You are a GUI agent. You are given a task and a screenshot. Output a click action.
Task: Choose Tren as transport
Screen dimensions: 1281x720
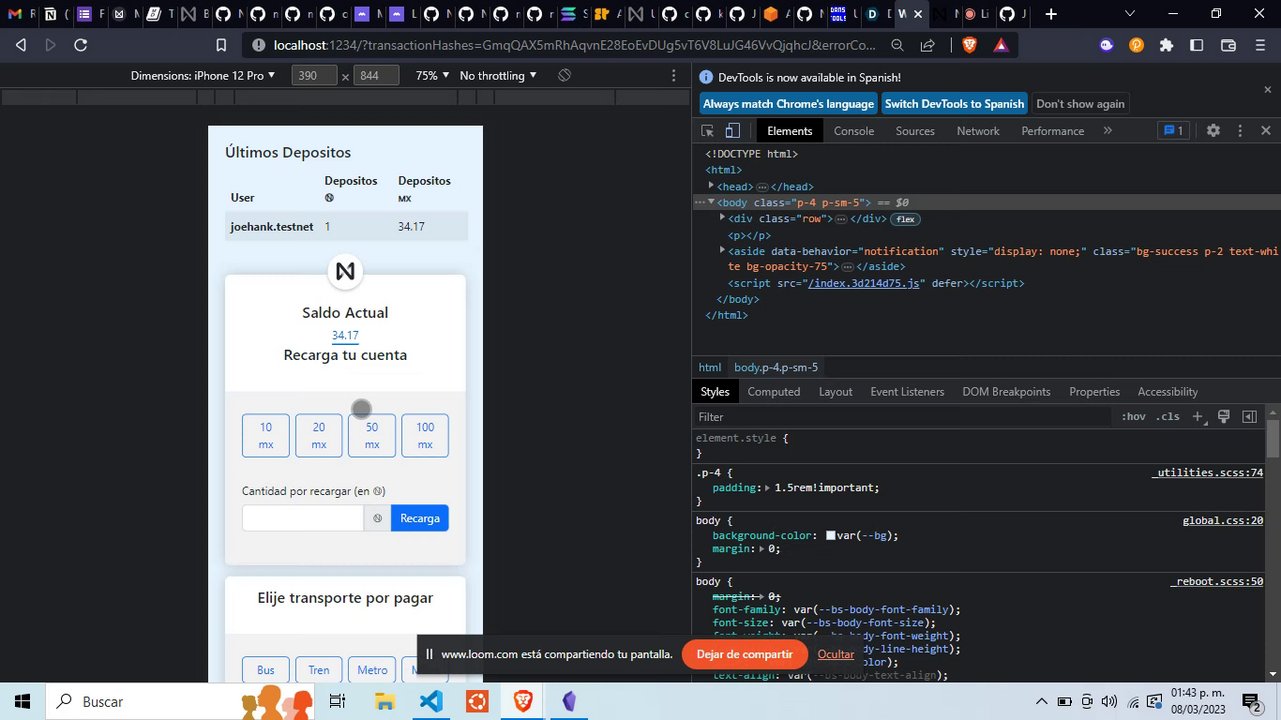319,670
